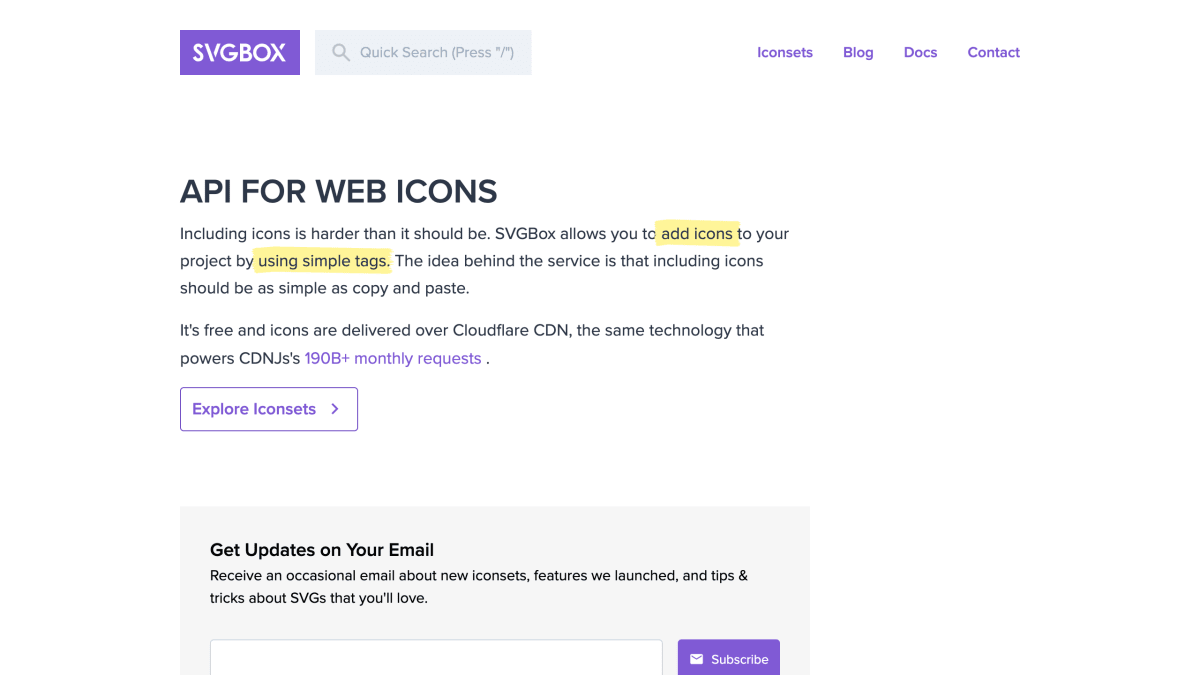Visit the Contact page
The width and height of the screenshot is (1200, 675).
pyautogui.click(x=993, y=52)
